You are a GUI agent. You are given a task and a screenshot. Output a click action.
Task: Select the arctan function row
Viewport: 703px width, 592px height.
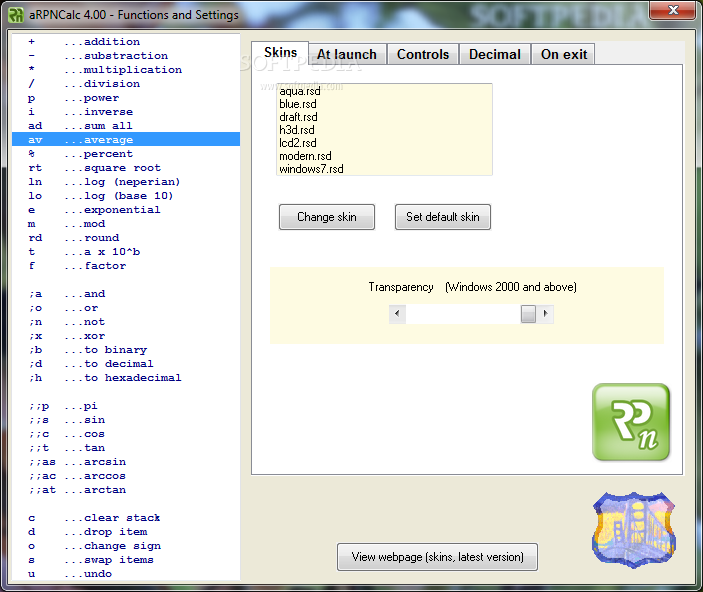[126, 490]
